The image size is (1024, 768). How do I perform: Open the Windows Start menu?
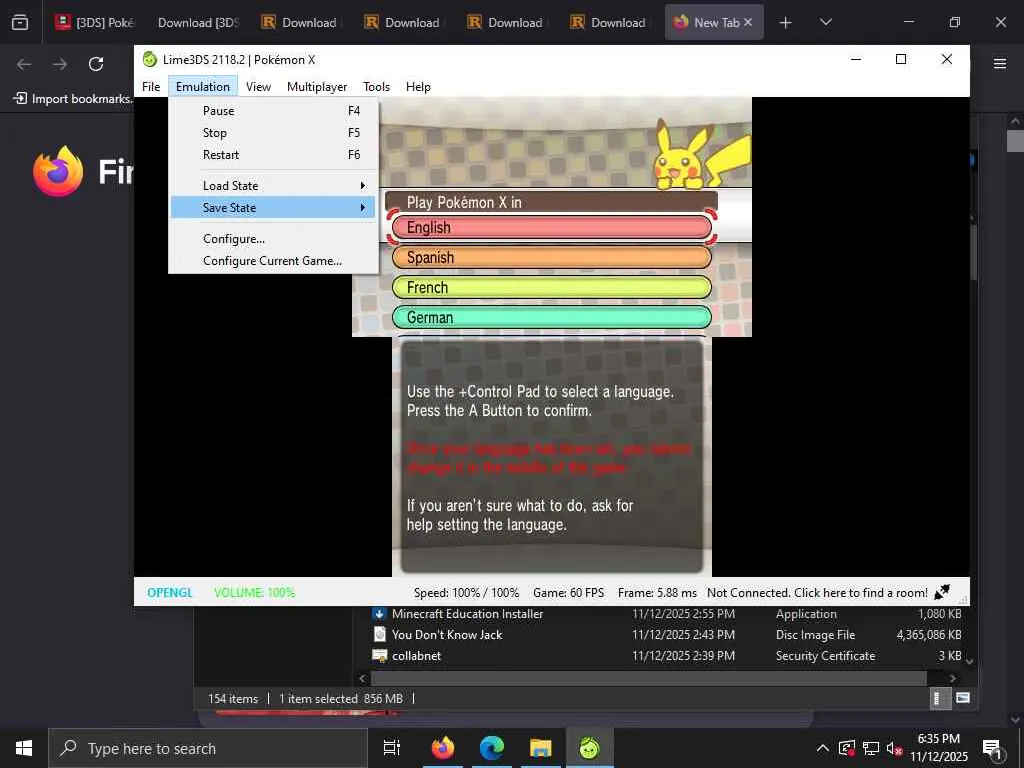(x=24, y=748)
